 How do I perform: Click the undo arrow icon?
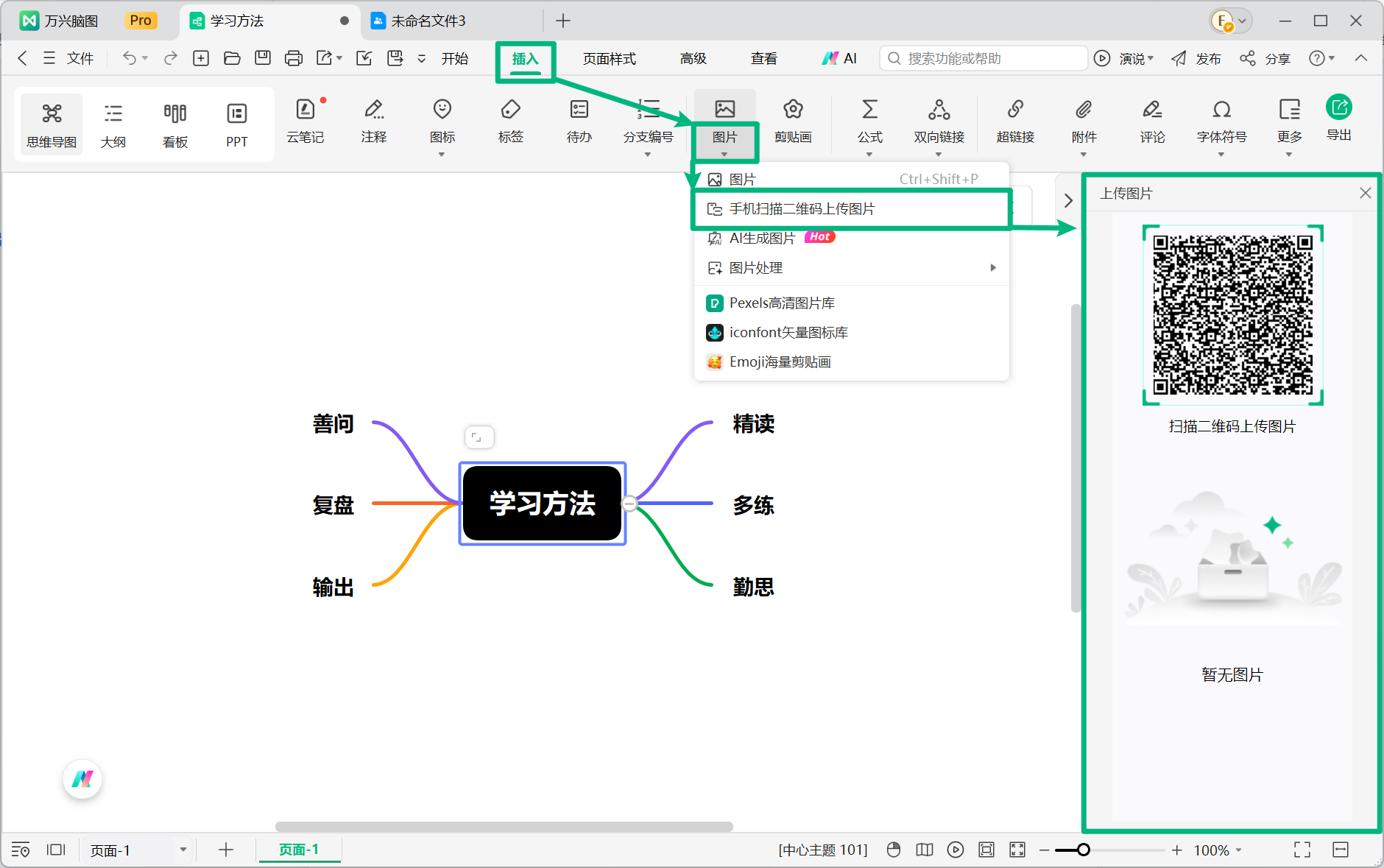coord(129,58)
